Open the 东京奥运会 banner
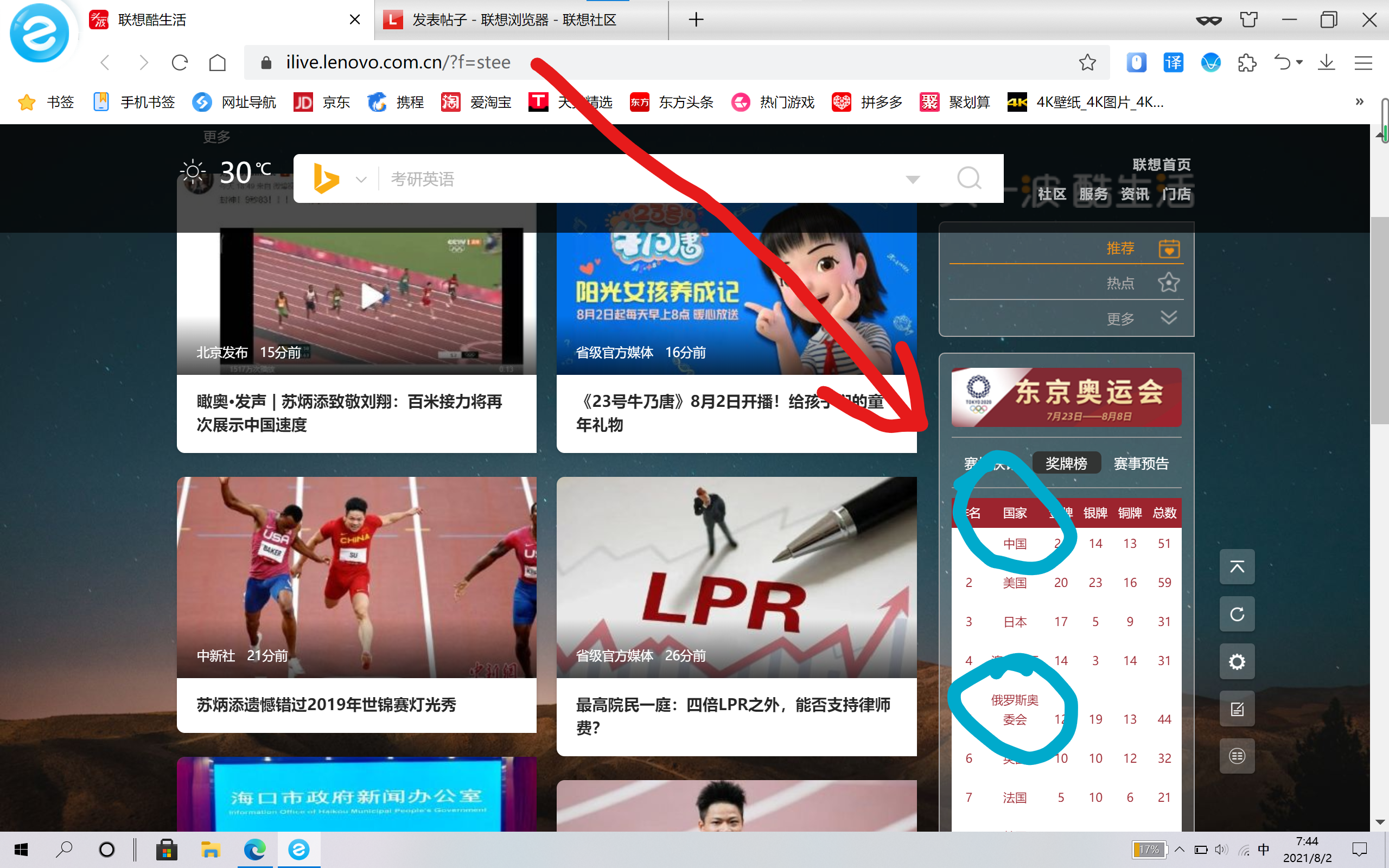Image resolution: width=1389 pixels, height=868 pixels. coord(1066,397)
